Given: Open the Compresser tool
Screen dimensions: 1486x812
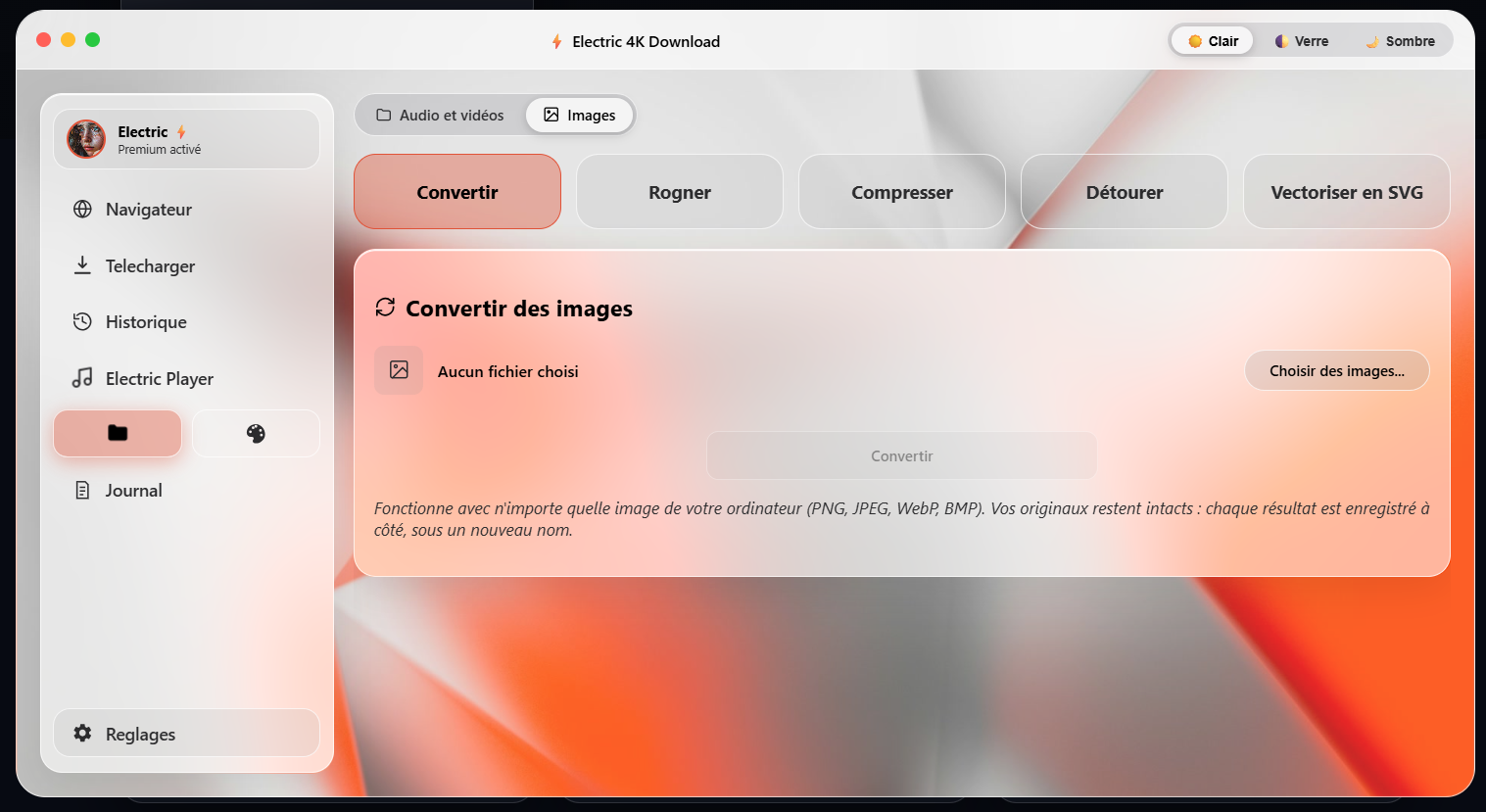Looking at the screenshot, I should [x=902, y=192].
